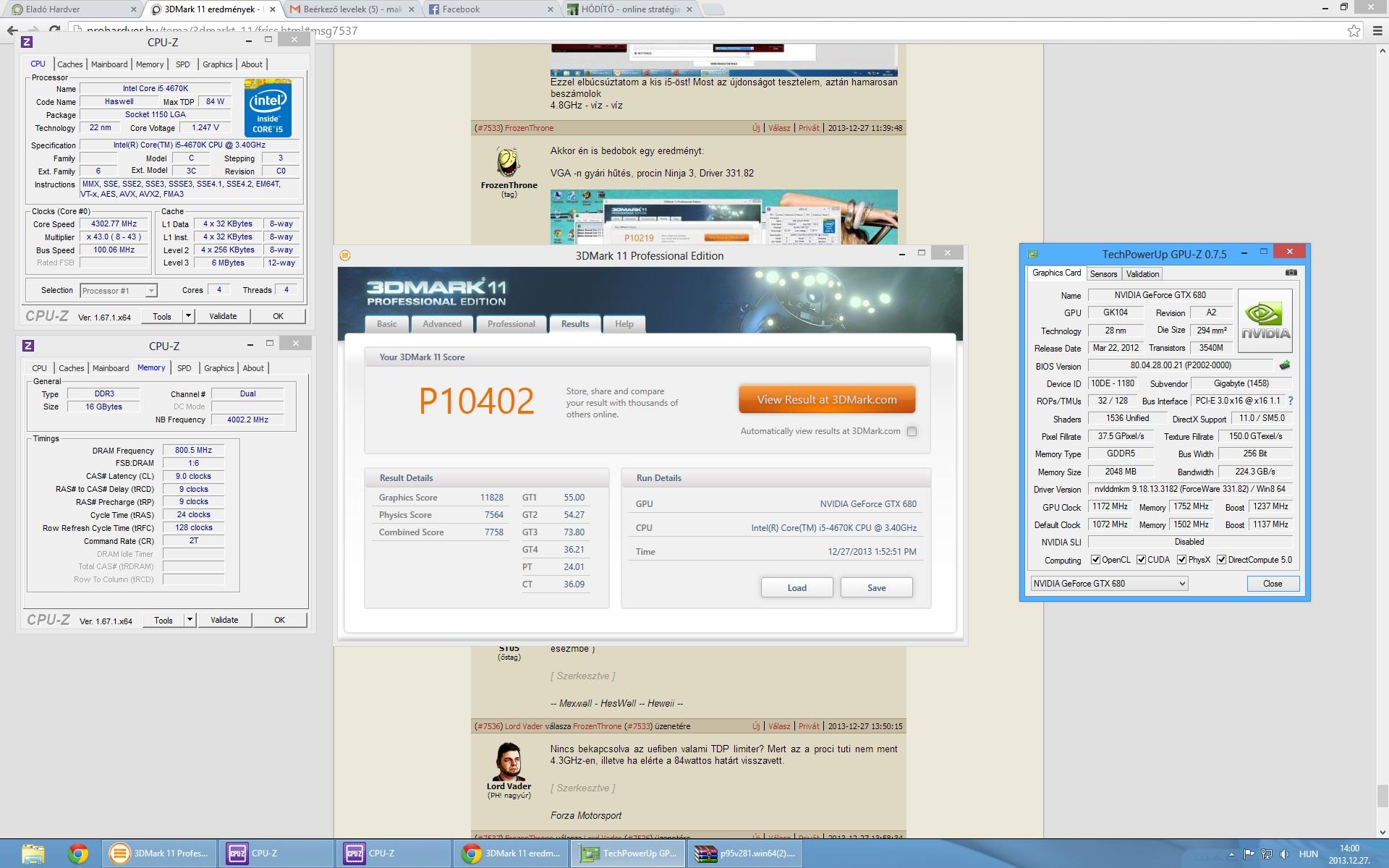Open WinRAR p95v281 taskbar item
Screen dimensions: 1389x868
click(745, 854)
